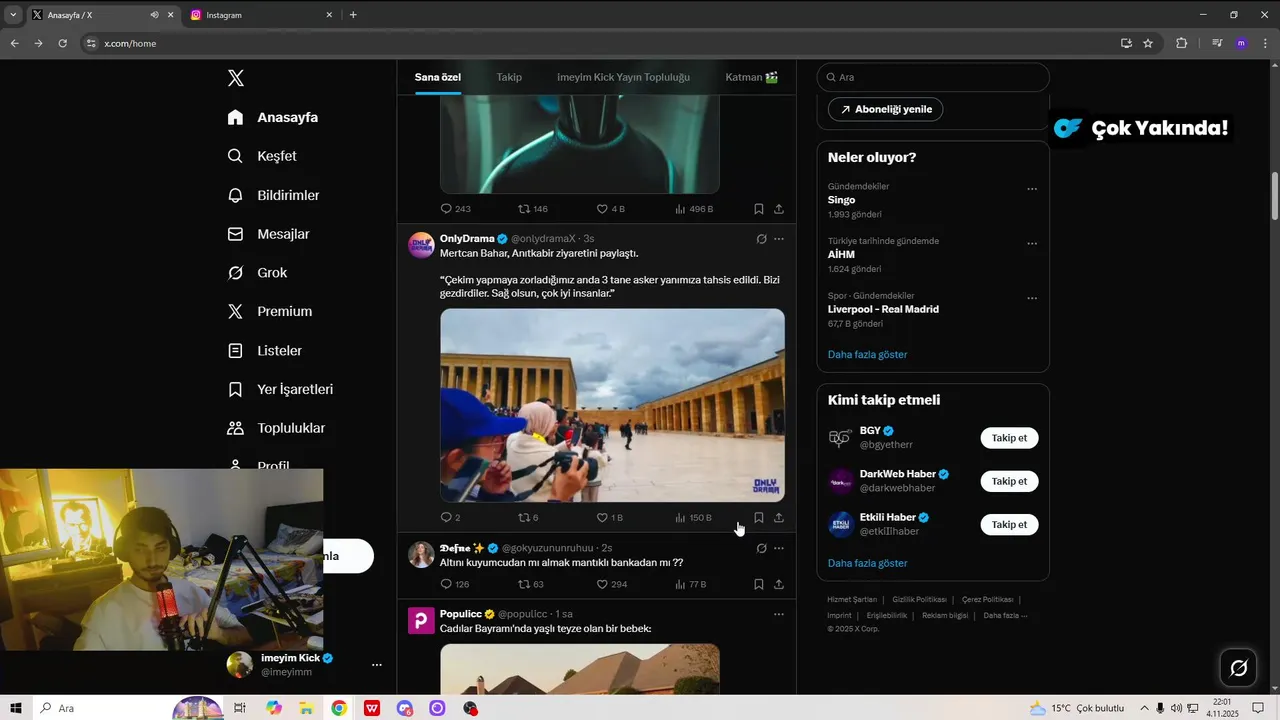This screenshot has width=1280, height=720.
Task: Switch to Takip tab
Action: pos(509,77)
